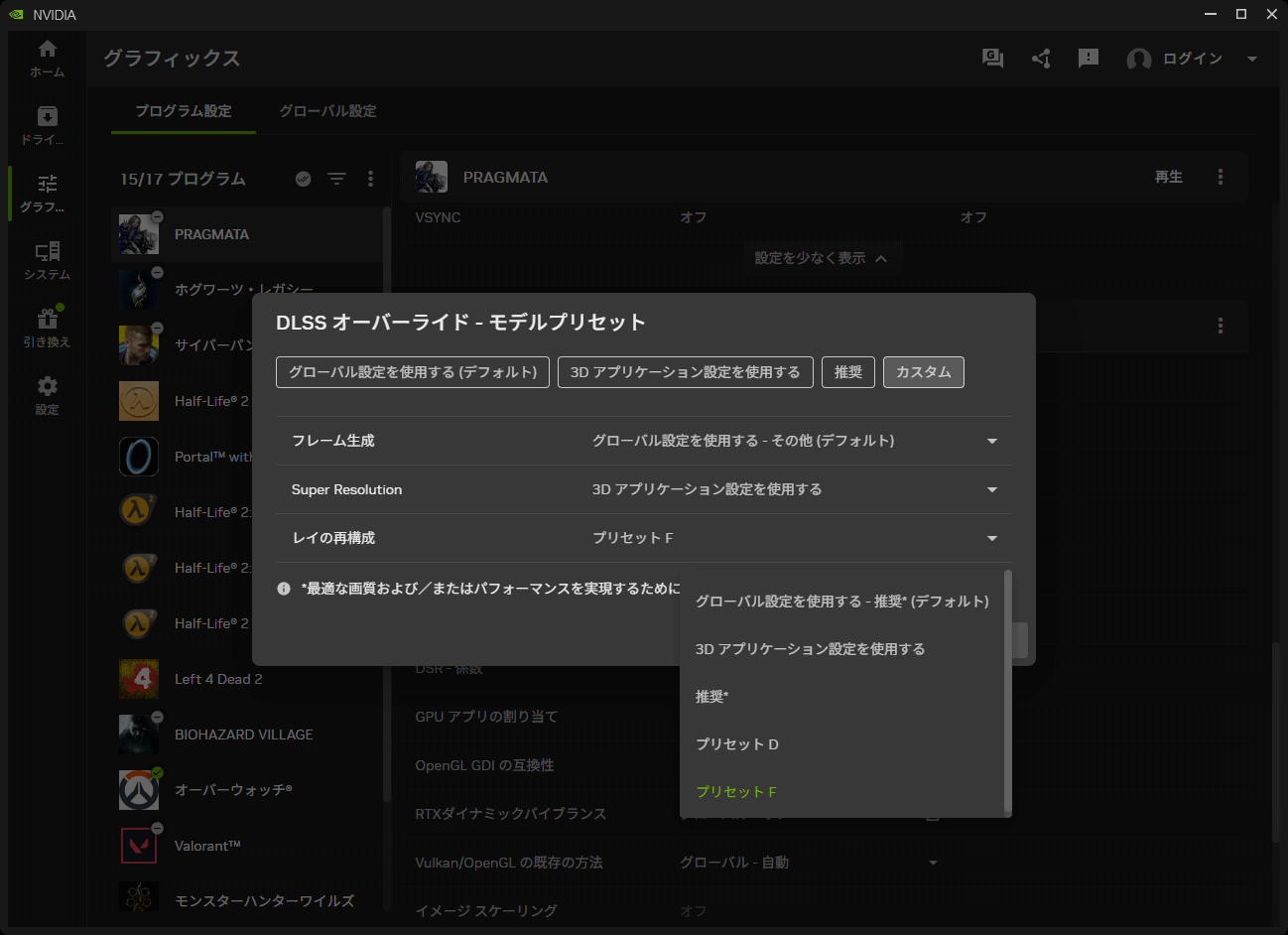Click the グローバル設定を使用する (デフォルト) button
This screenshot has width=1288, height=935.
(x=413, y=372)
